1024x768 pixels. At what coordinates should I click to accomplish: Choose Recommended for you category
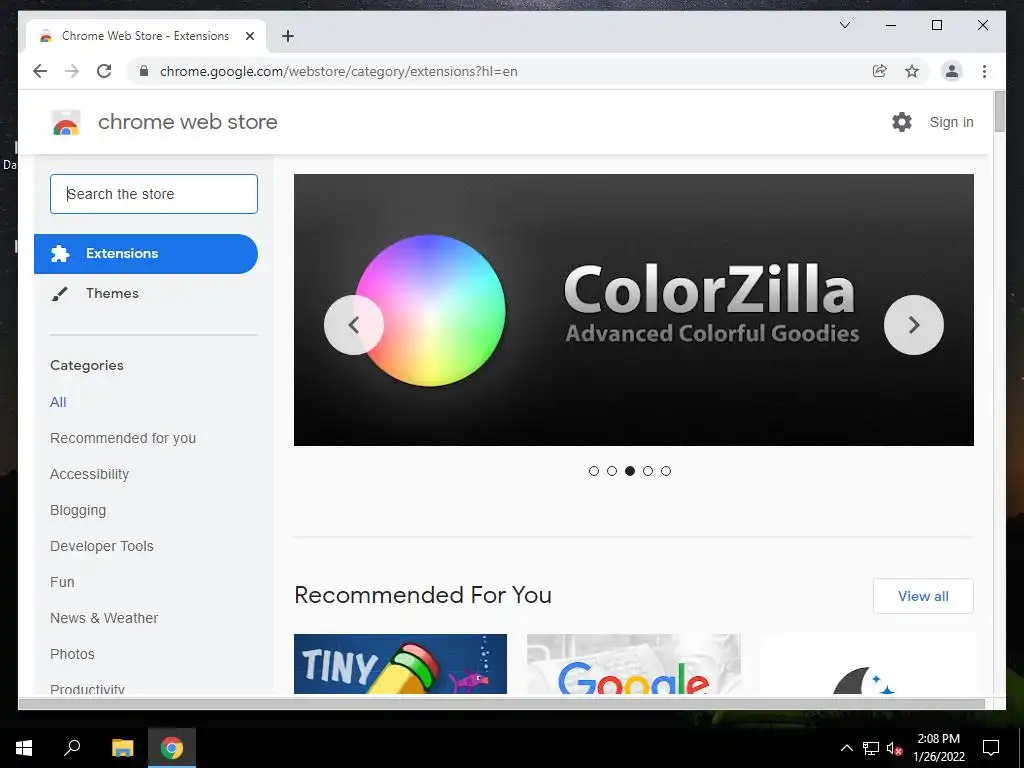[x=123, y=438]
